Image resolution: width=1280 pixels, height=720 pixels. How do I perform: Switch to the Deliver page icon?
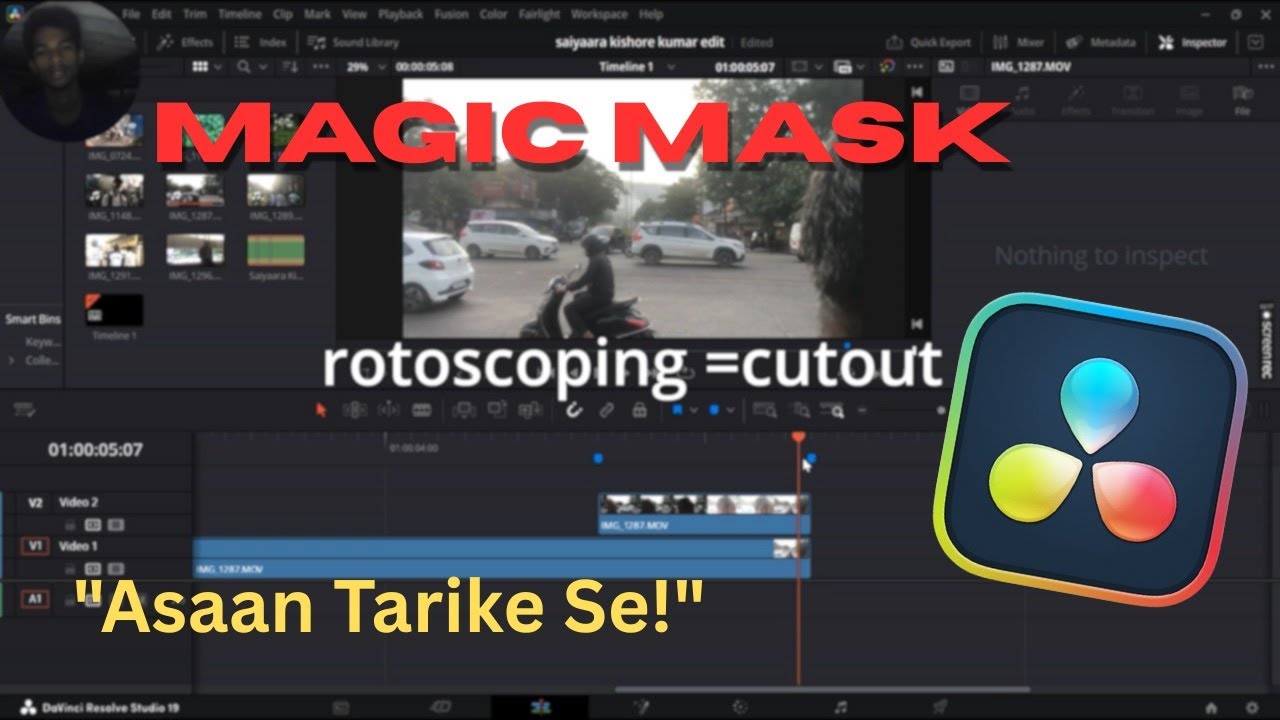pyautogui.click(x=941, y=707)
